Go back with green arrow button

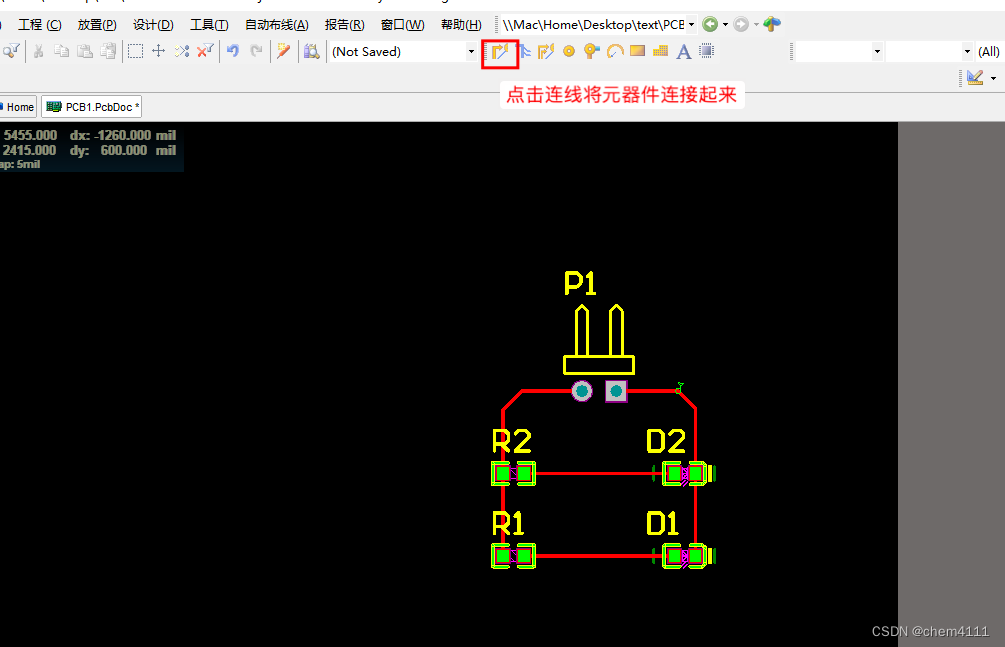[710, 24]
